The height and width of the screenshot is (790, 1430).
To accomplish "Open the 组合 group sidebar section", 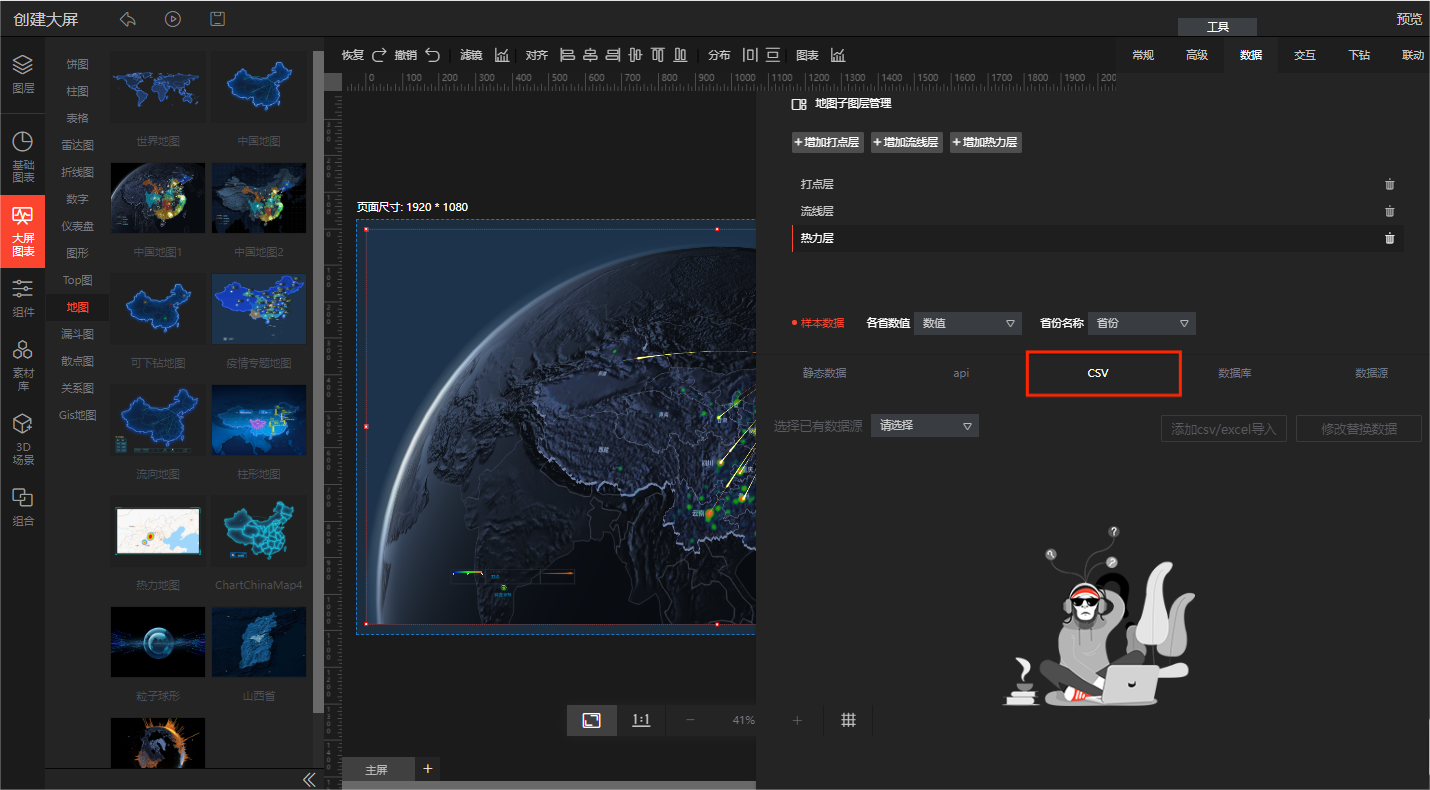I will coord(23,508).
